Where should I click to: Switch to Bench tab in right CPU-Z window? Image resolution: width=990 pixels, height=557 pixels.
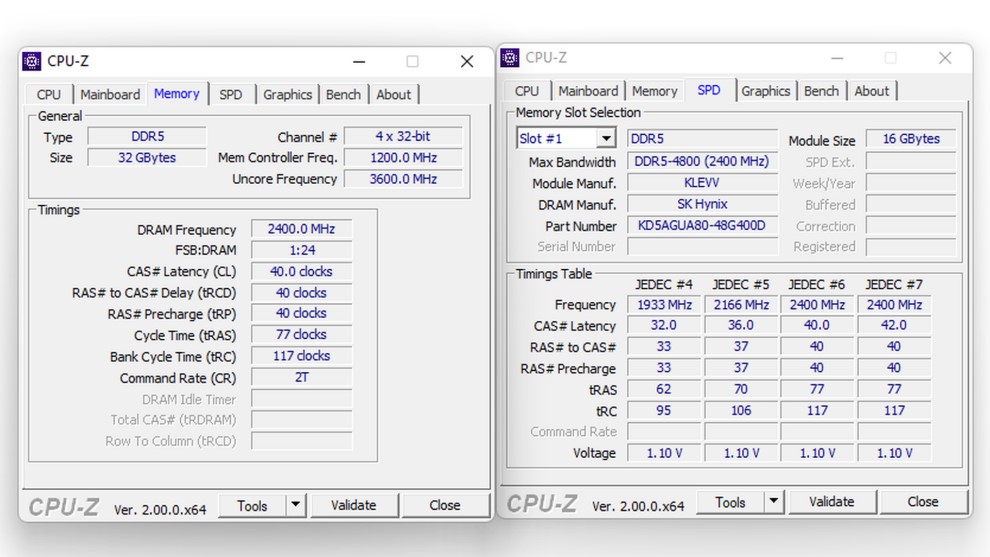(821, 91)
